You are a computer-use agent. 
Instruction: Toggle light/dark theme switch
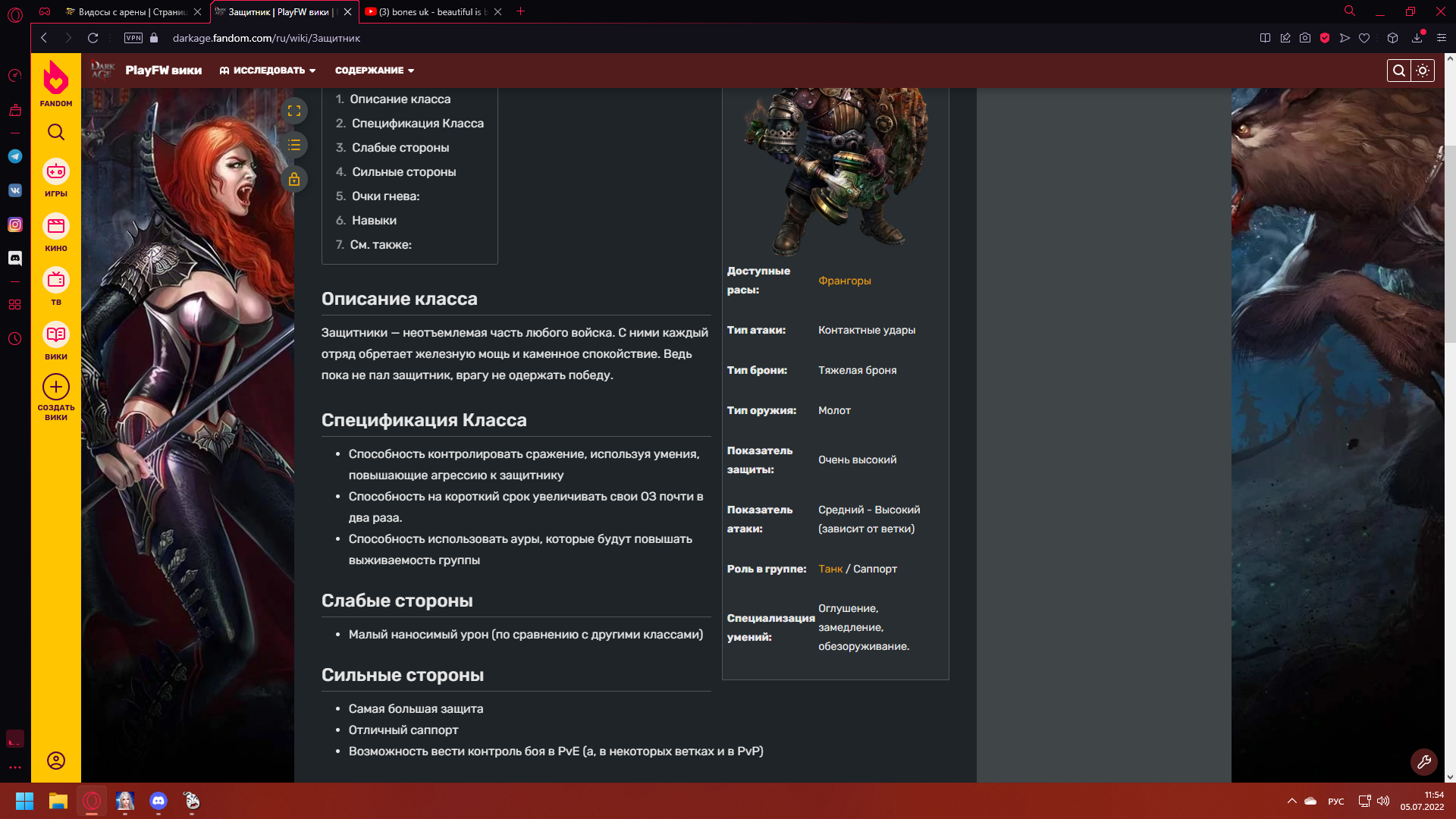click(1423, 71)
